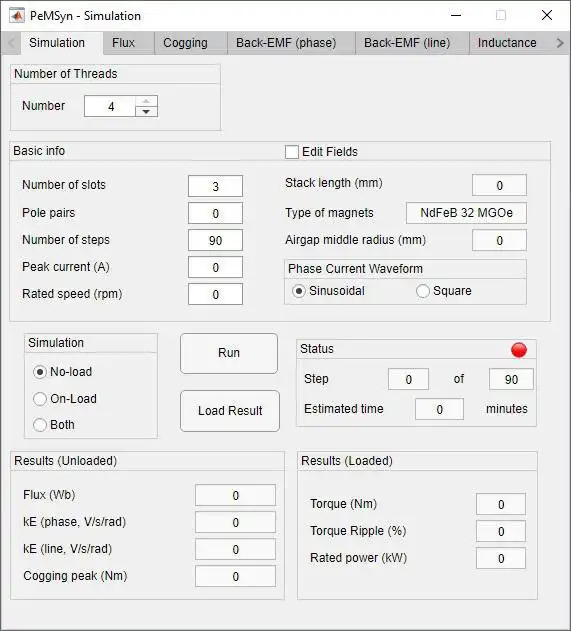Screen dimensions: 571x631
Task: Click the Number of steps field
Action: pyautogui.click(x=215, y=240)
